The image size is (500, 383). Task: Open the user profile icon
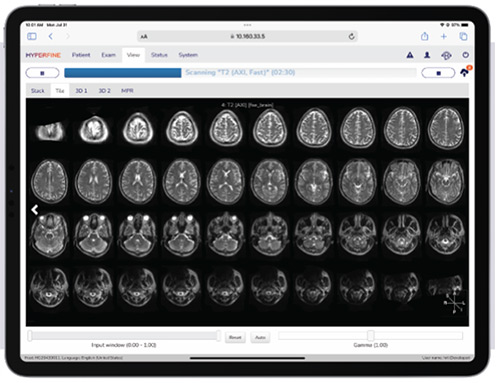[427, 55]
